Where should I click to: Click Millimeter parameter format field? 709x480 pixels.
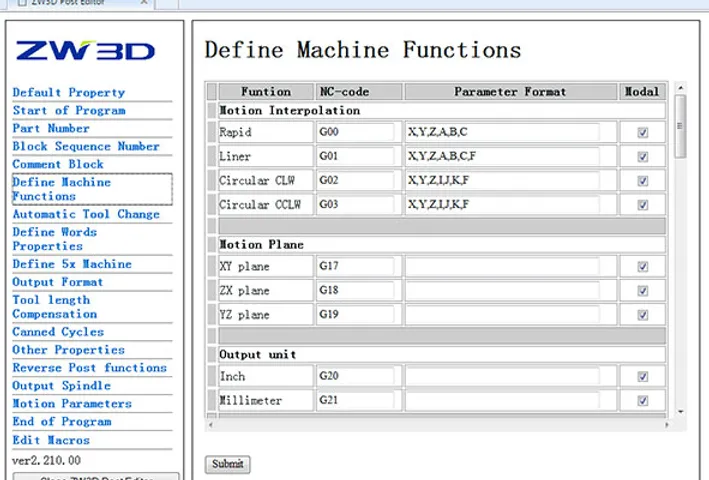502,400
